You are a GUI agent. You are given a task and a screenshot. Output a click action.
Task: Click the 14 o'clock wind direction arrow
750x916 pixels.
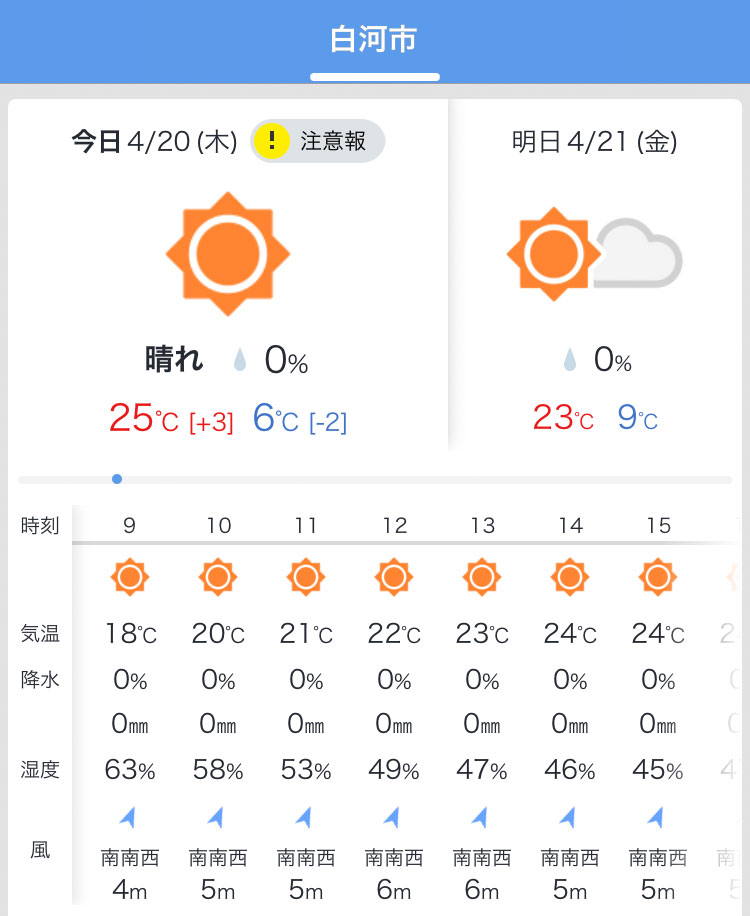568,817
